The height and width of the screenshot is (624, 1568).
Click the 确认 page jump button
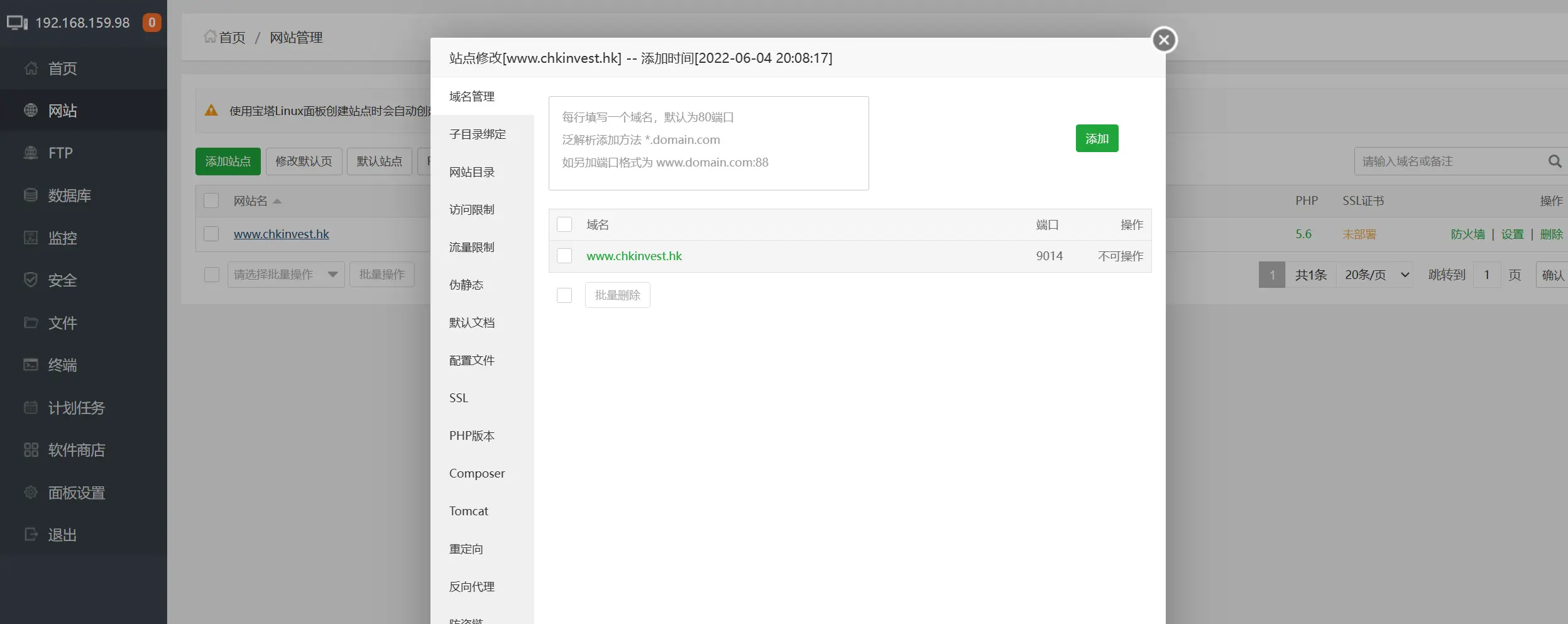[x=1552, y=275]
